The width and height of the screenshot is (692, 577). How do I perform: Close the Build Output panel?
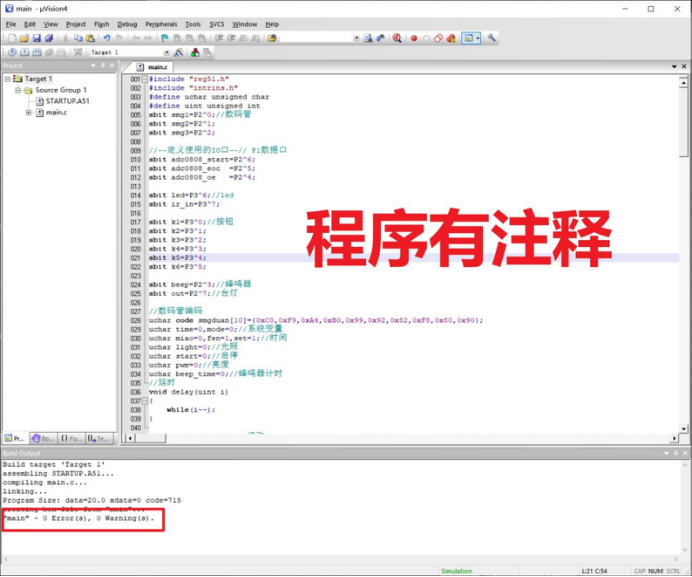click(x=685, y=453)
